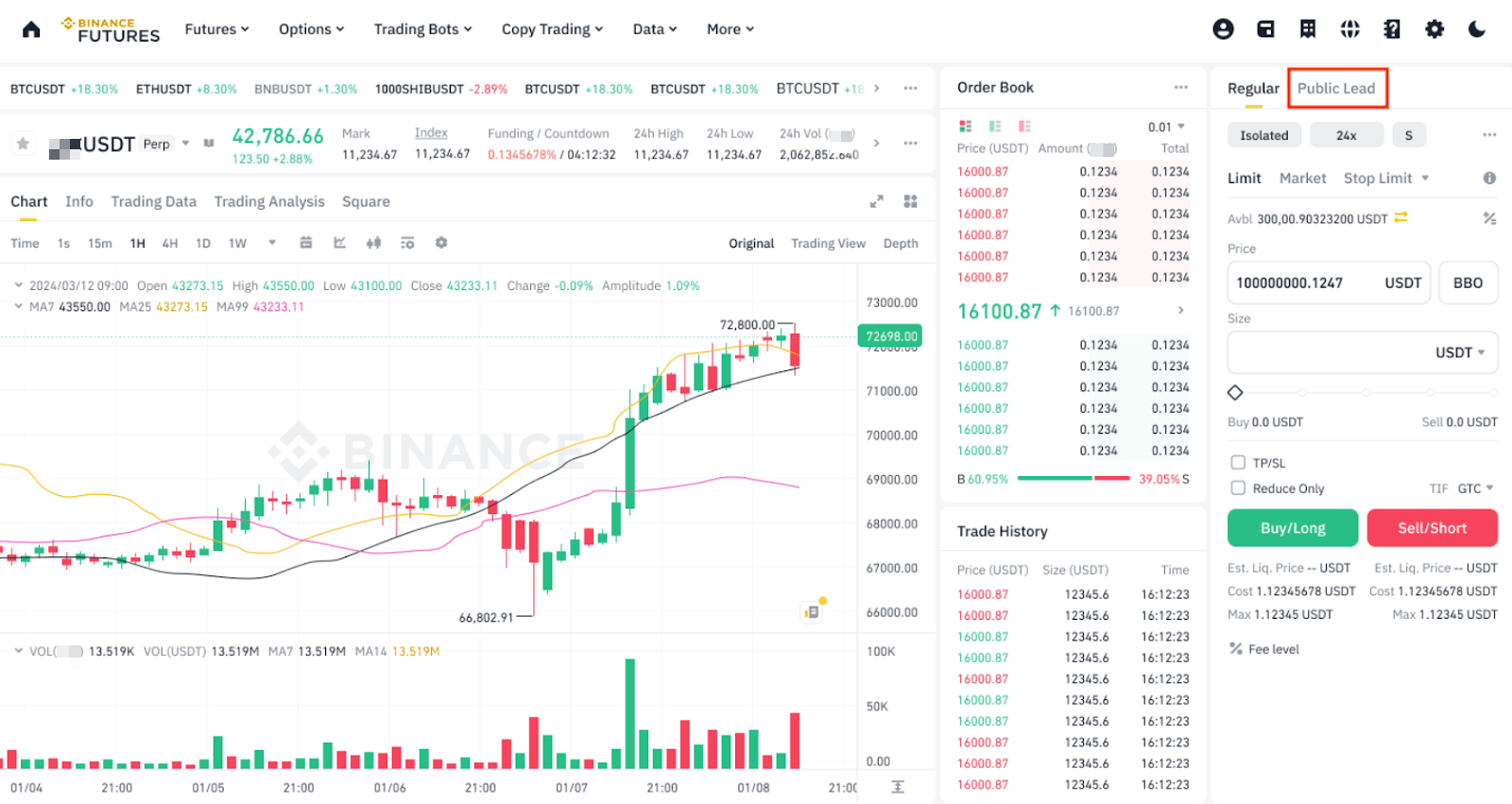Switch to dark mode via moon icon
The width and height of the screenshot is (1512, 804).
click(1477, 29)
